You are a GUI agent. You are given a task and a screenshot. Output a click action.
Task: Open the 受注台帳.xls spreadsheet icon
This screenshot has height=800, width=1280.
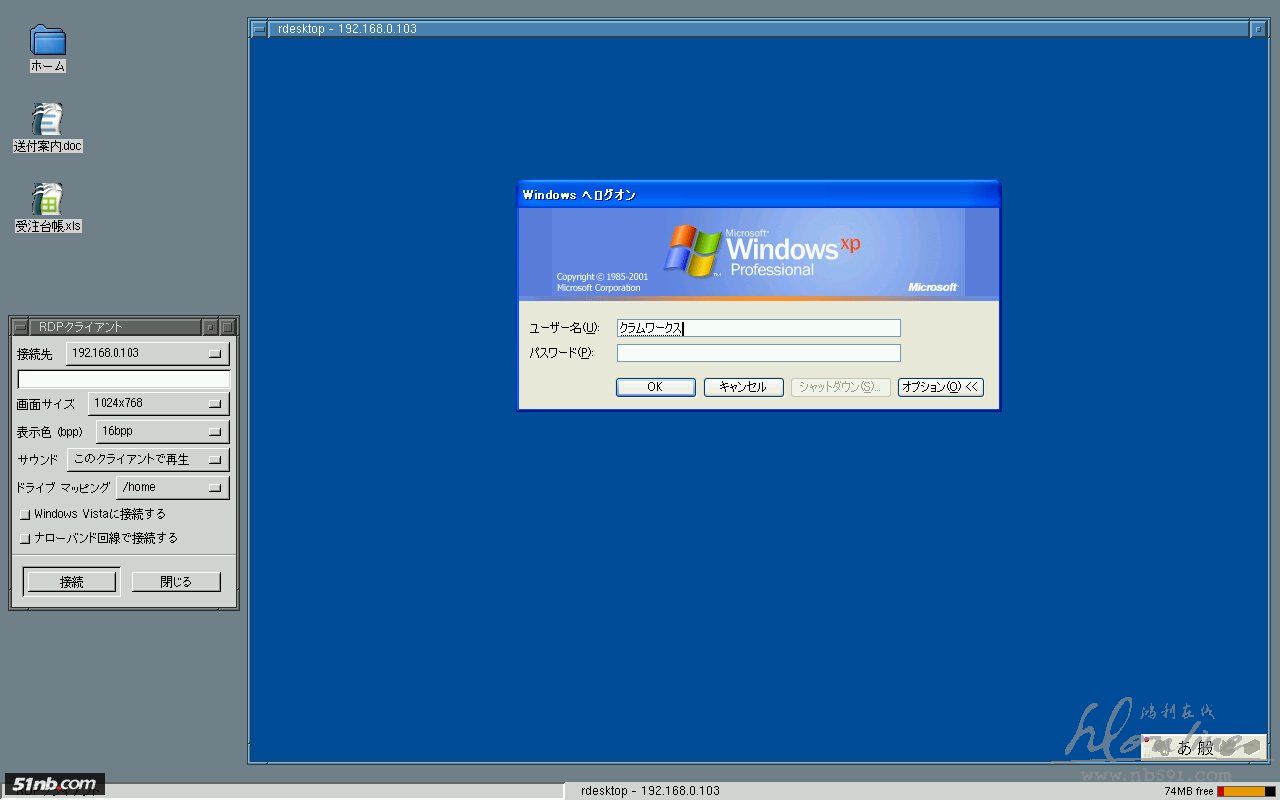[x=47, y=199]
